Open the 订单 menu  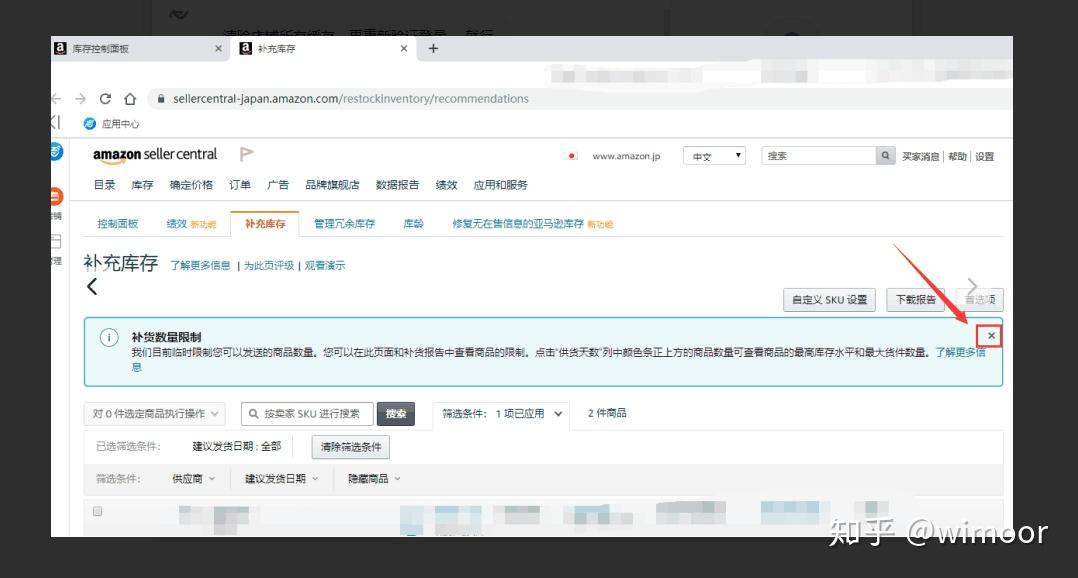coord(240,185)
